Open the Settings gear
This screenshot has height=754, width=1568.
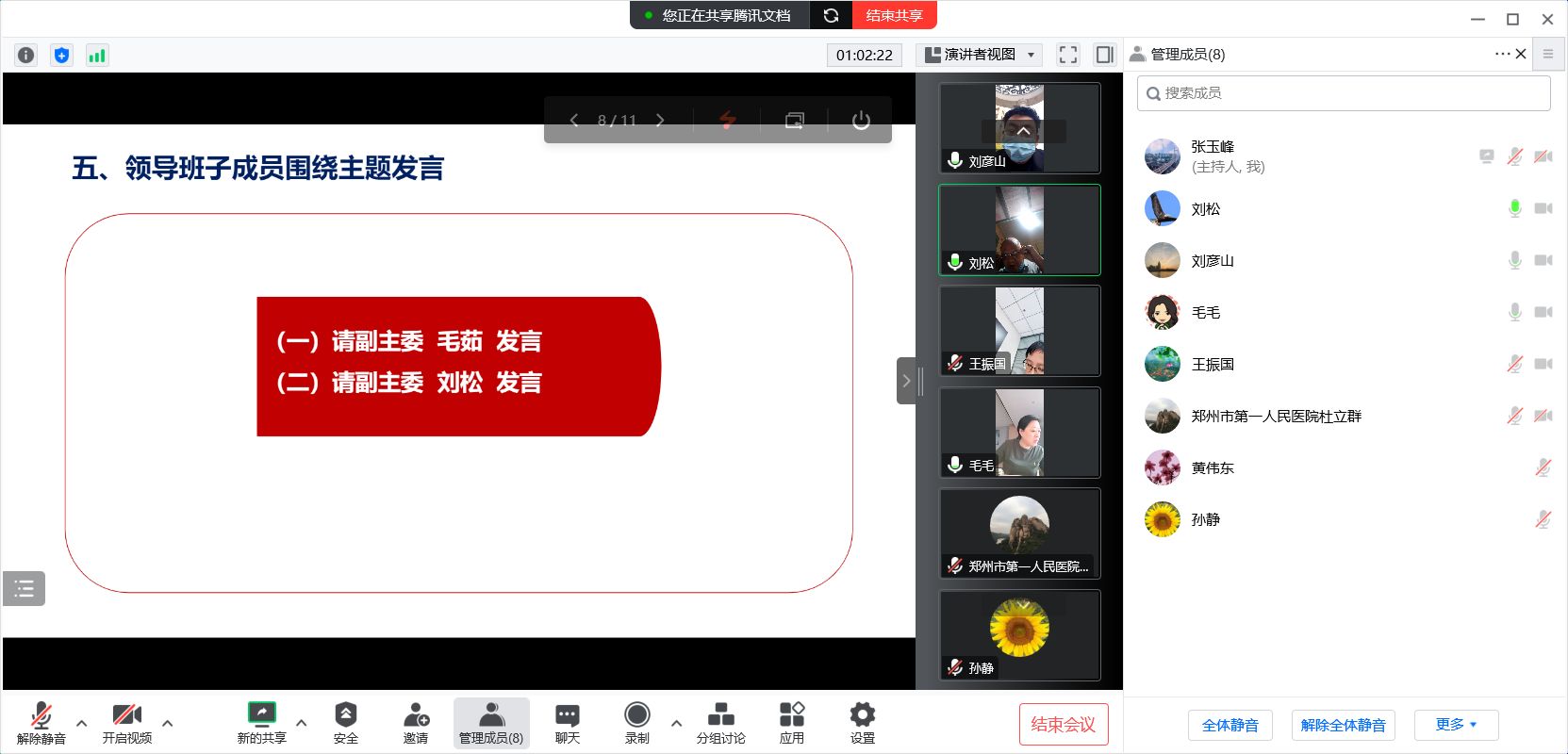click(x=862, y=723)
